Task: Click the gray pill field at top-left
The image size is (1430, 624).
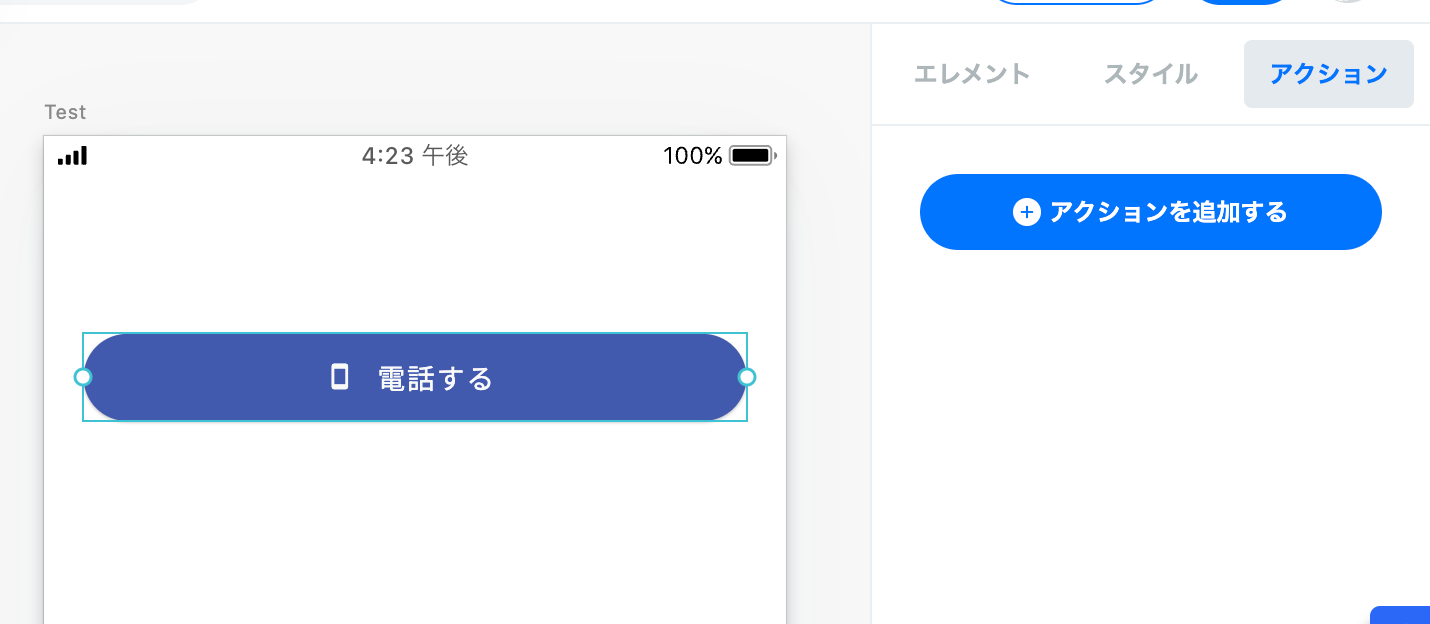Action: [100, 3]
